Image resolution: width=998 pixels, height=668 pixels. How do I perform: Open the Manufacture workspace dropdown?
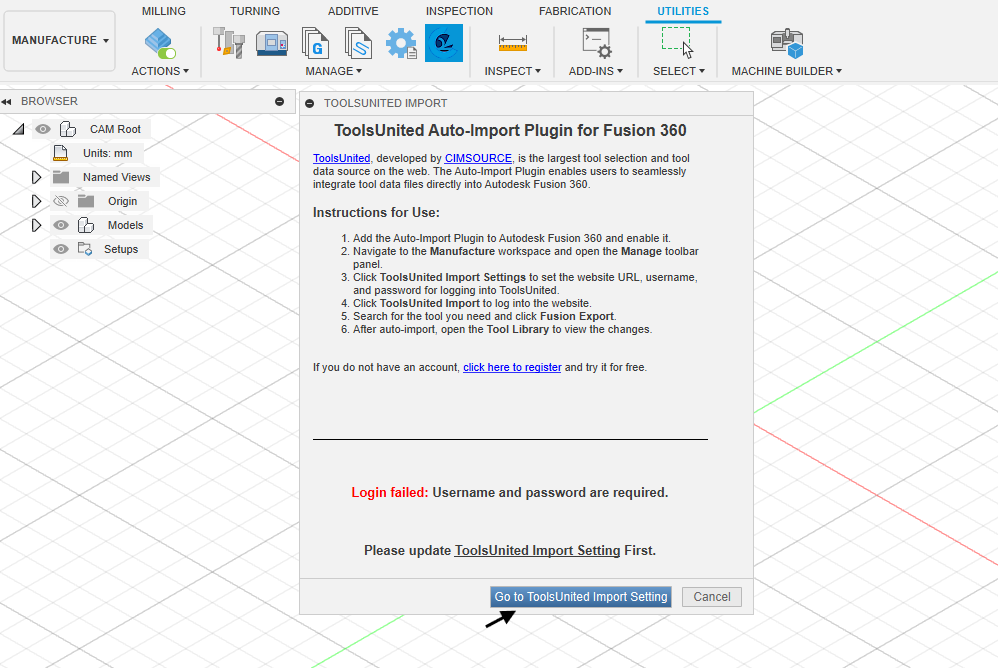[59, 40]
